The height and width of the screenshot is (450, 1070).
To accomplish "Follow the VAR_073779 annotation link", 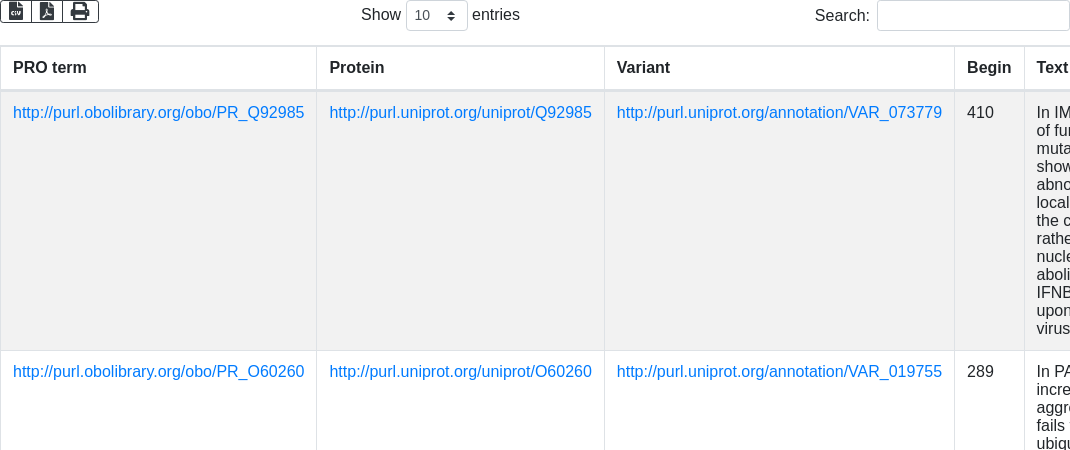I will point(779,113).
